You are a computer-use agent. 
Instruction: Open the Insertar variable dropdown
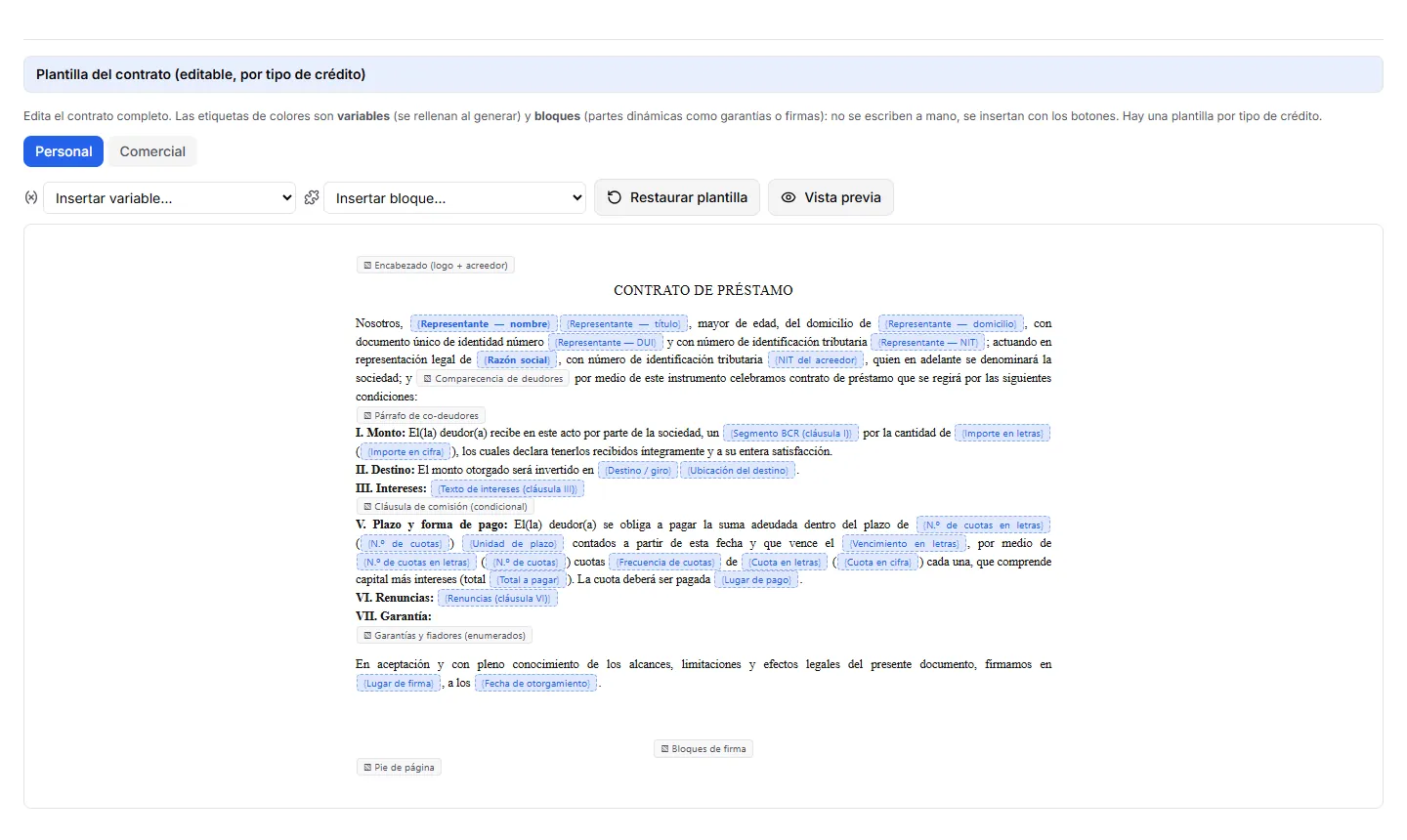pyautogui.click(x=169, y=197)
